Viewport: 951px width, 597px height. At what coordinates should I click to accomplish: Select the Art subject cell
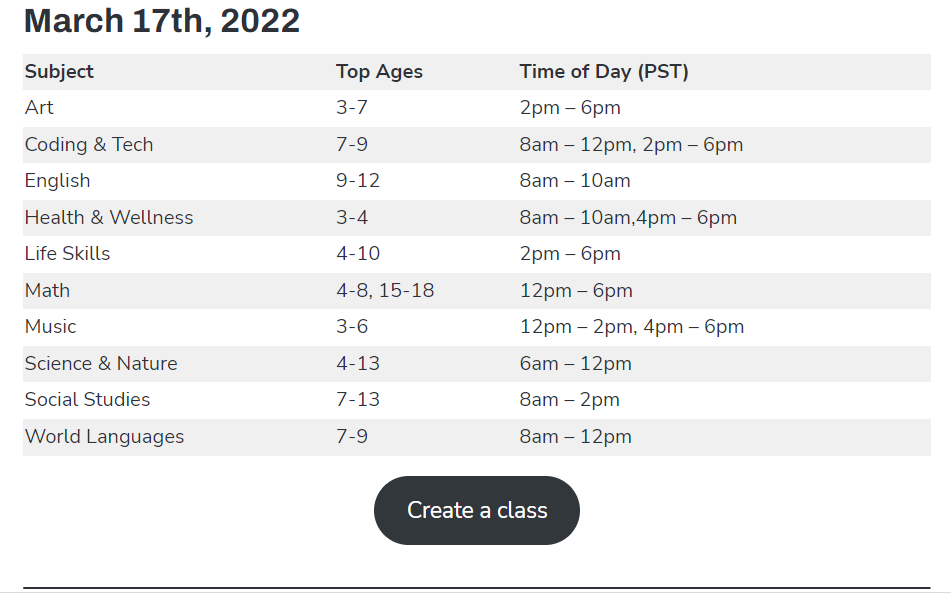[x=39, y=108]
